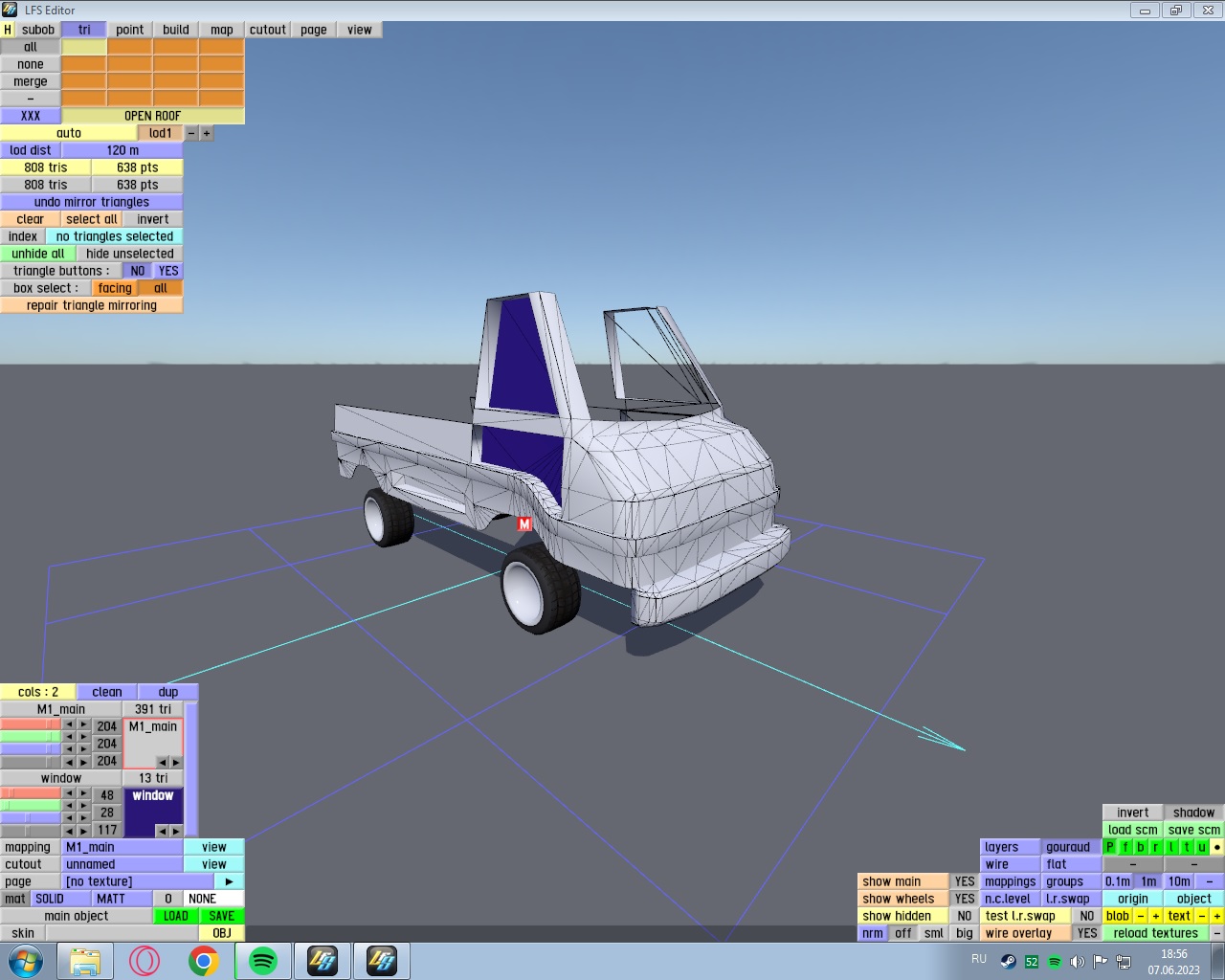Viewport: 1225px width, 980px height.
Task: Click the volume speaker icon in tray
Action: [1077, 961]
